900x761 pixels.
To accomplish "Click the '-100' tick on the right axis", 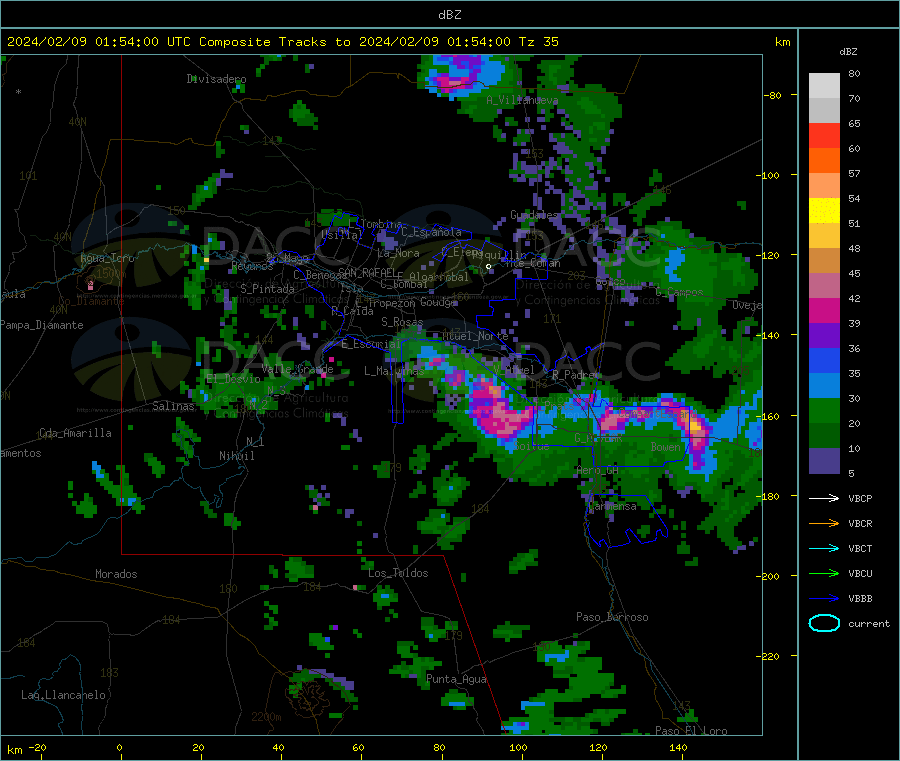I will click(769, 175).
